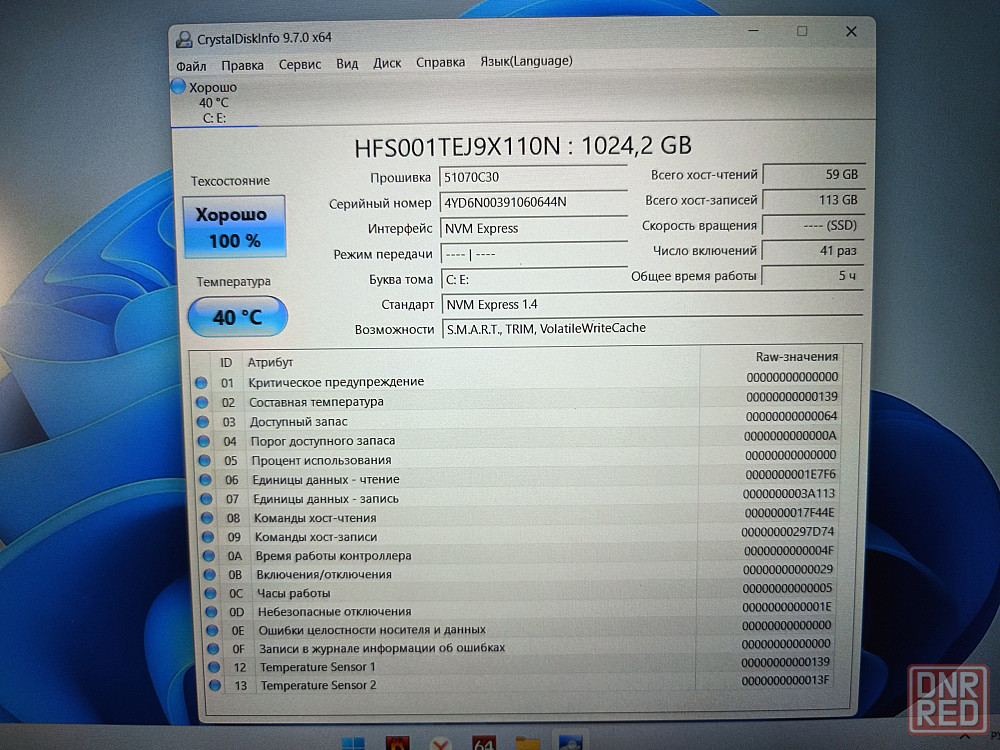Open the Сервис menu

tap(300, 65)
